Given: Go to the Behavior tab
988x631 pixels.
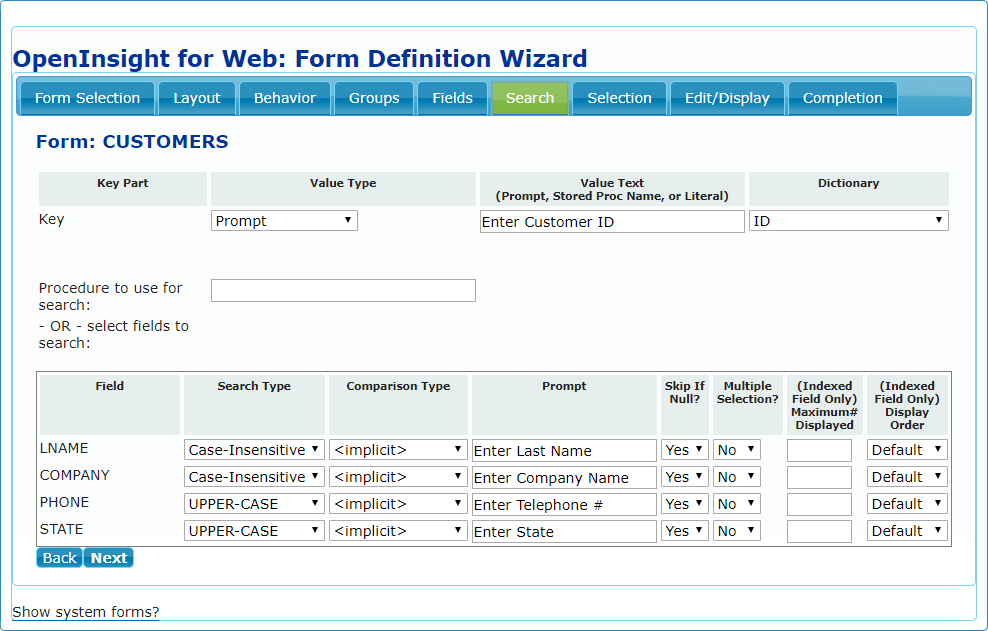Looking at the screenshot, I should click(x=285, y=98).
